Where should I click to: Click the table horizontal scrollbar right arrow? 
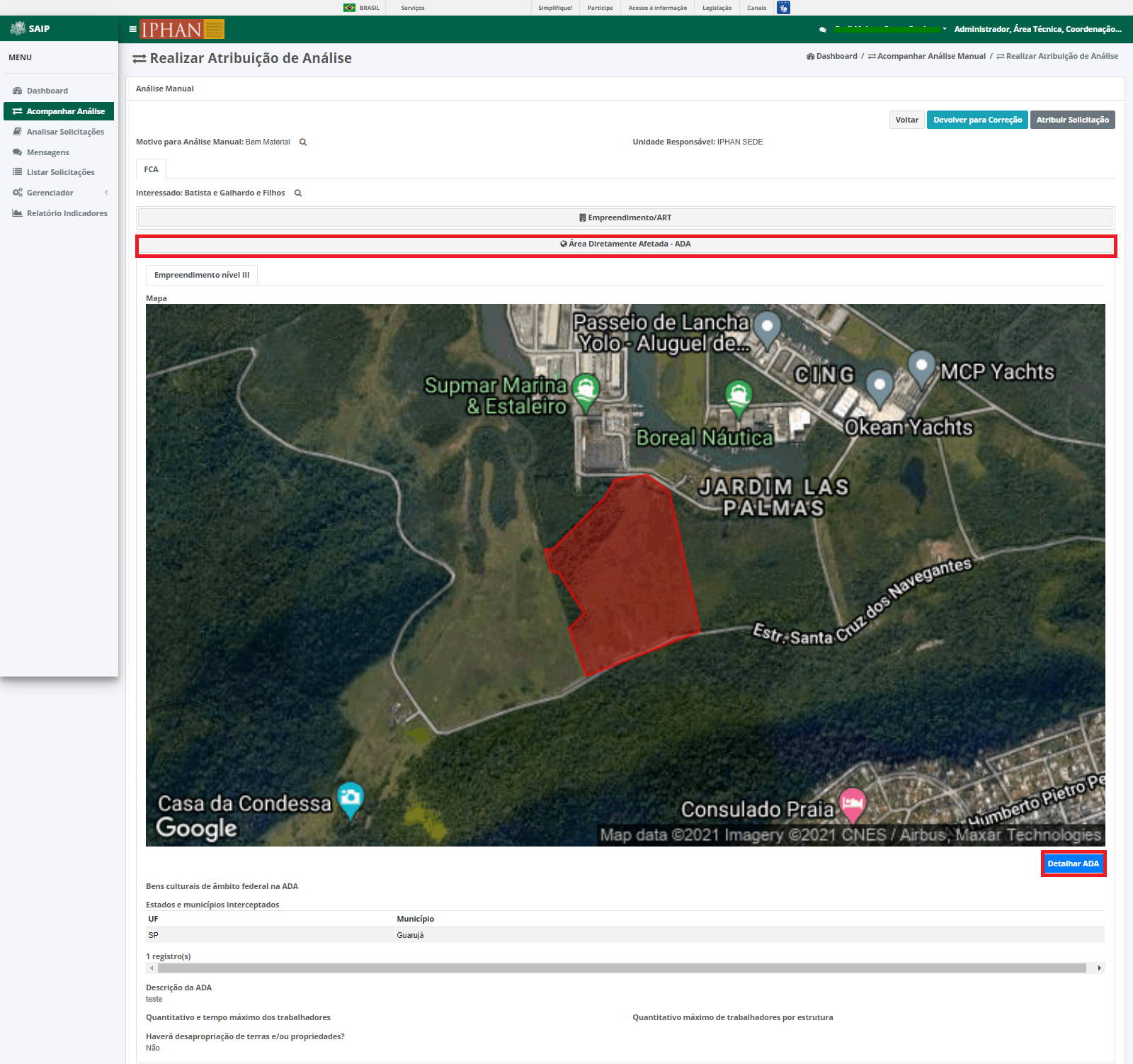[1099, 968]
